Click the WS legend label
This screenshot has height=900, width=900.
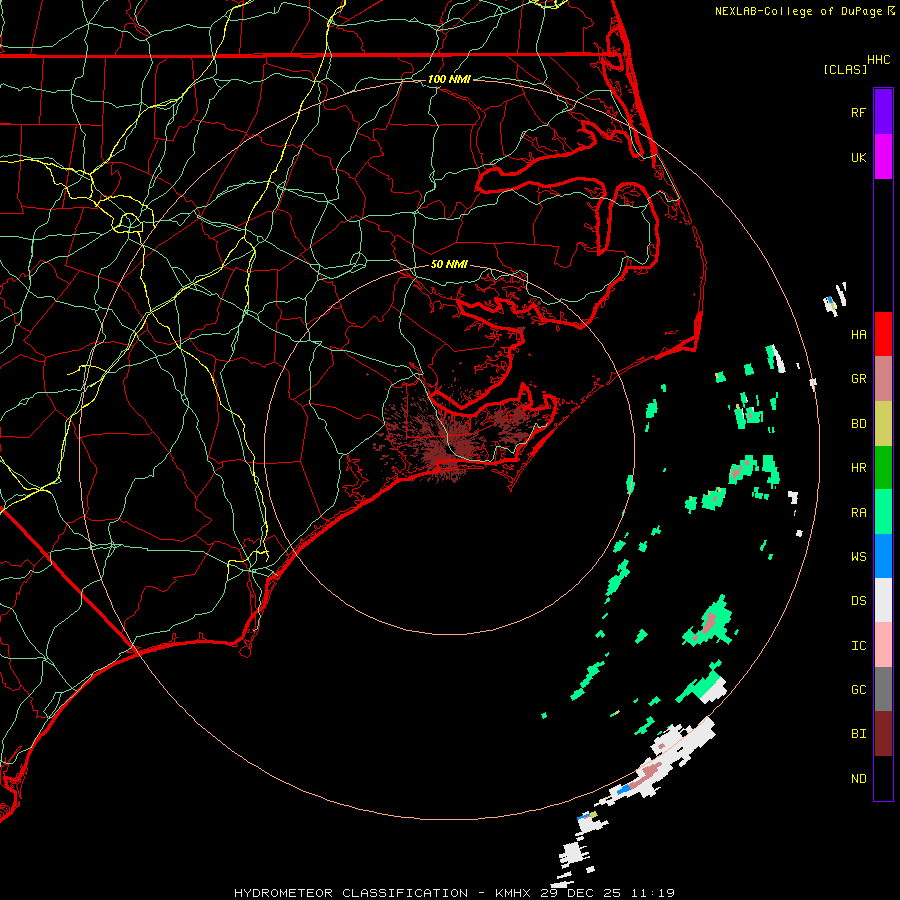pyautogui.click(x=858, y=557)
